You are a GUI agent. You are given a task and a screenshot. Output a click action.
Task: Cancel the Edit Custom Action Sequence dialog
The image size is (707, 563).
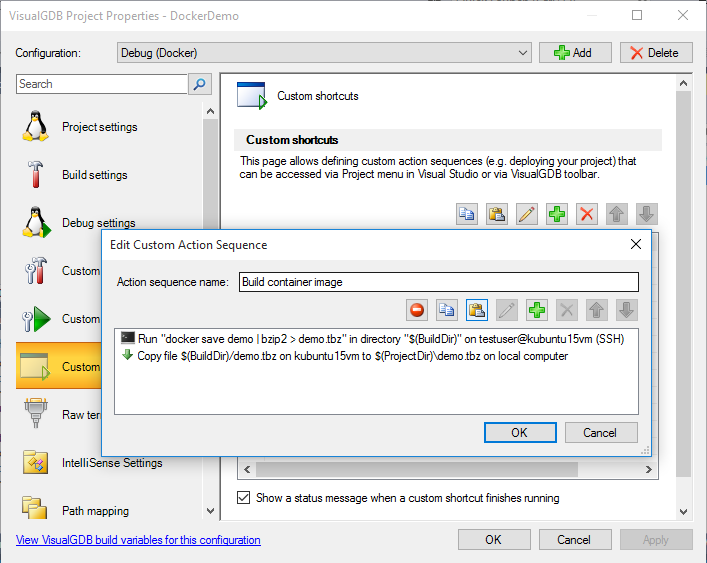coord(601,433)
